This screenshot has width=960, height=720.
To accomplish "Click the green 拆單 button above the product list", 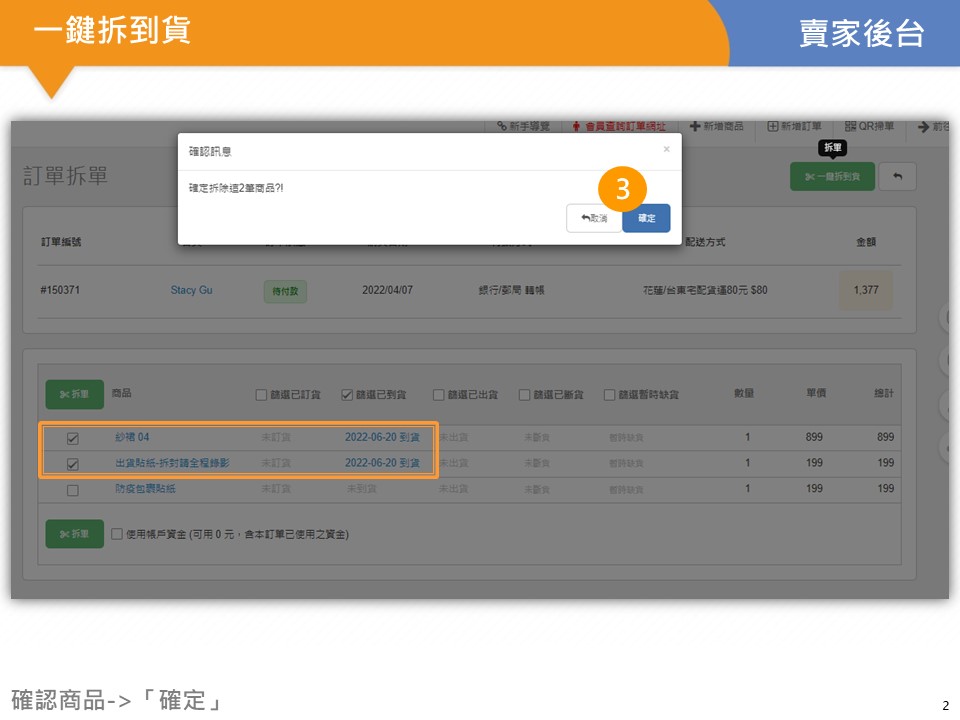I will click(x=74, y=394).
